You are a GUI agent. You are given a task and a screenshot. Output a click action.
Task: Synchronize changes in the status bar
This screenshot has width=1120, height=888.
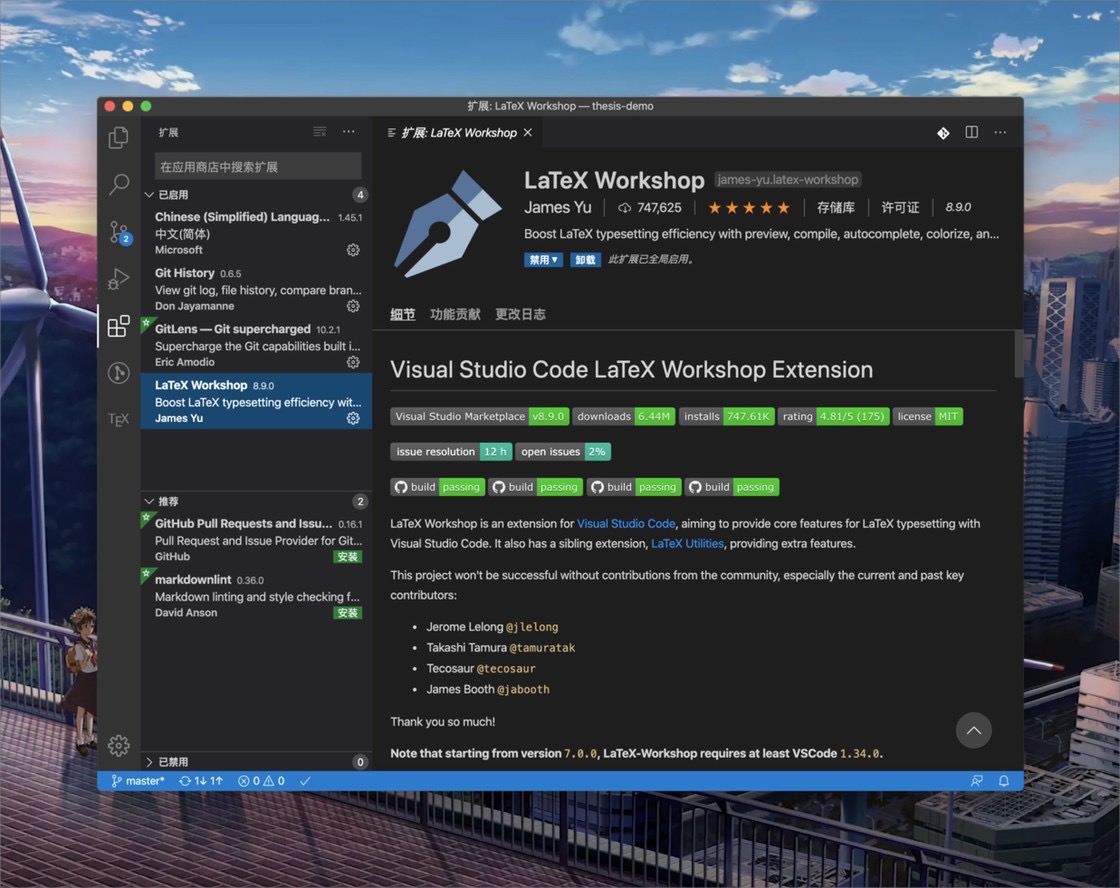201,781
